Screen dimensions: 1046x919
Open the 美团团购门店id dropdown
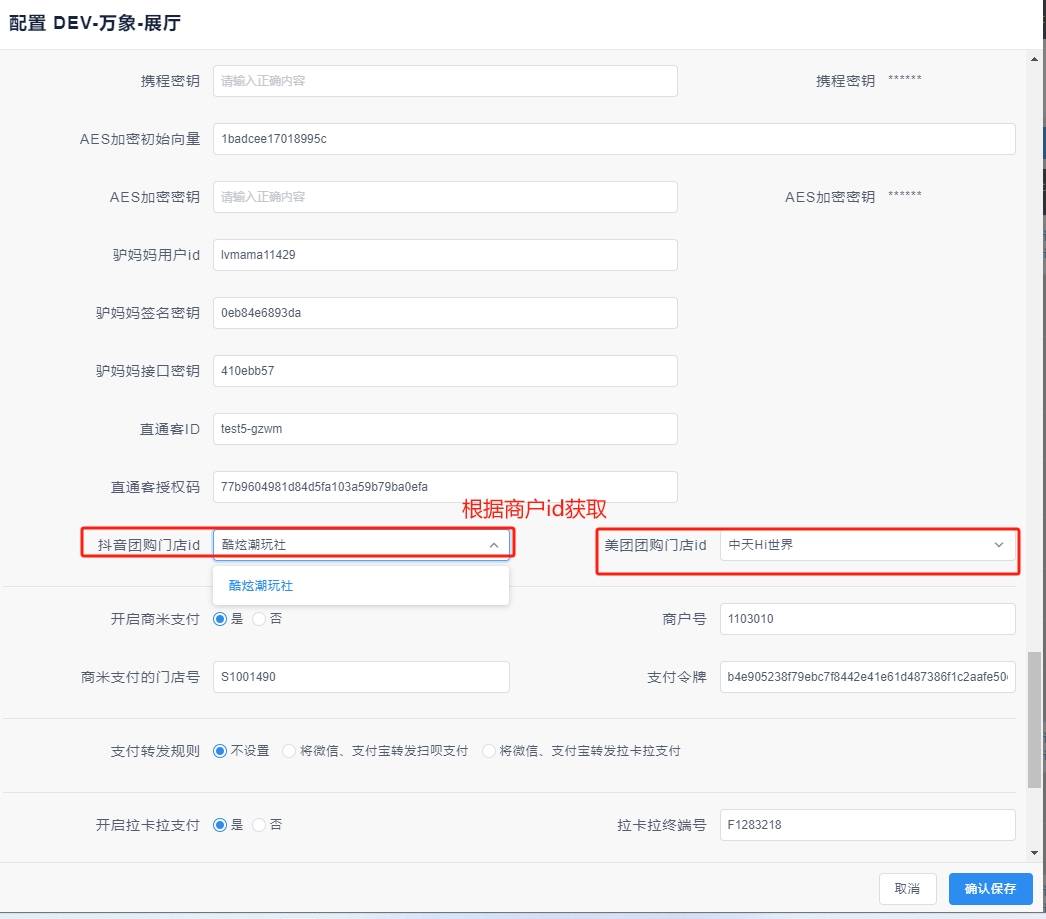(867, 545)
